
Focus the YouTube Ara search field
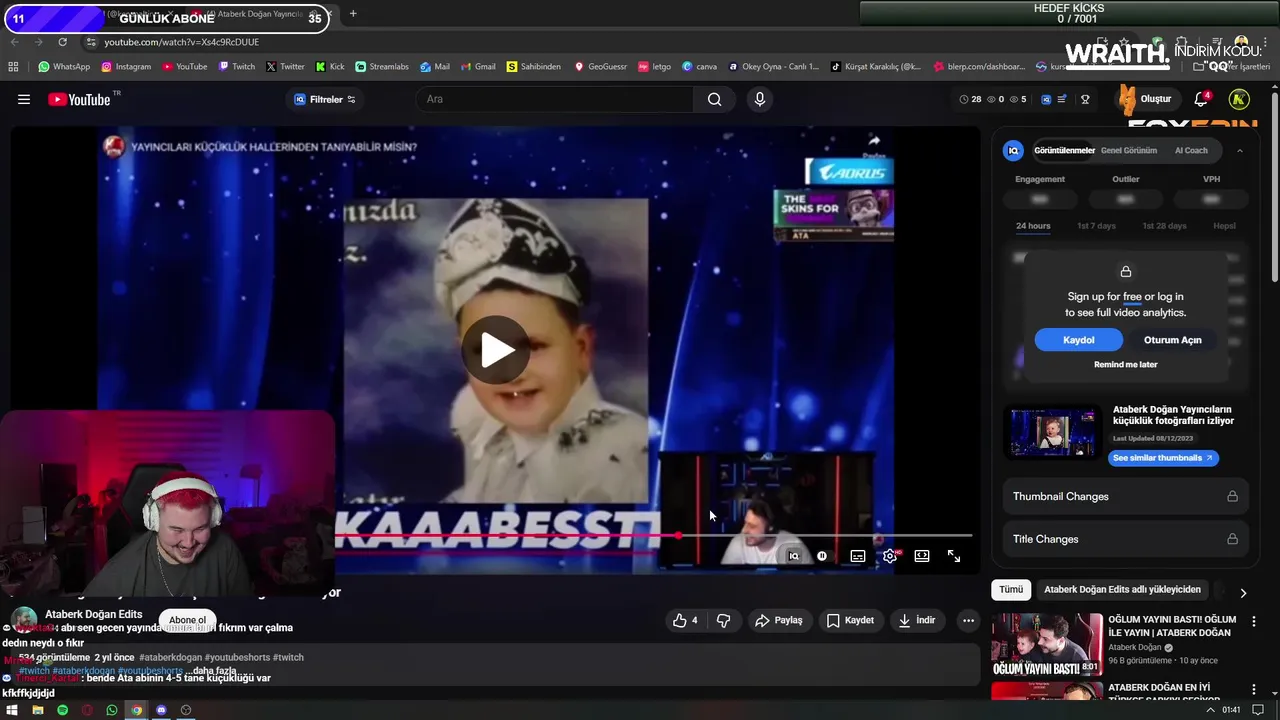(x=555, y=99)
